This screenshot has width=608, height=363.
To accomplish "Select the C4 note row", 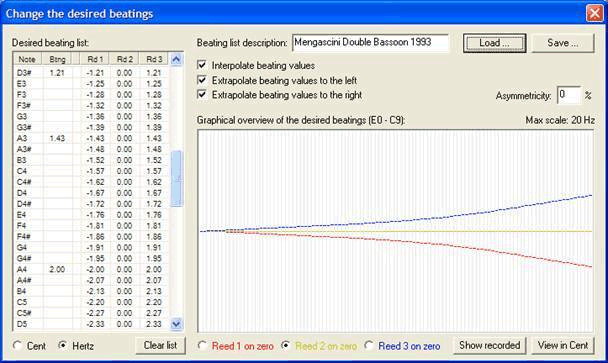I will (x=91, y=171).
